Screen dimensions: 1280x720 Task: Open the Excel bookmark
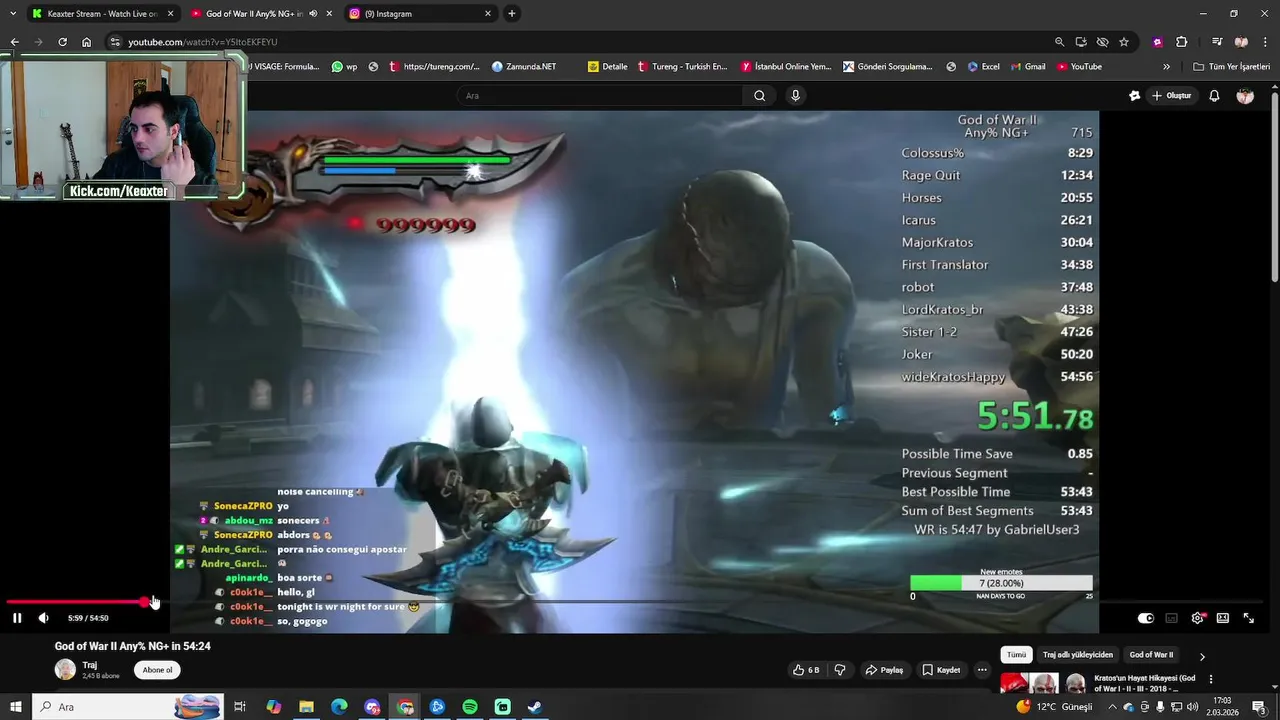pyautogui.click(x=983, y=67)
